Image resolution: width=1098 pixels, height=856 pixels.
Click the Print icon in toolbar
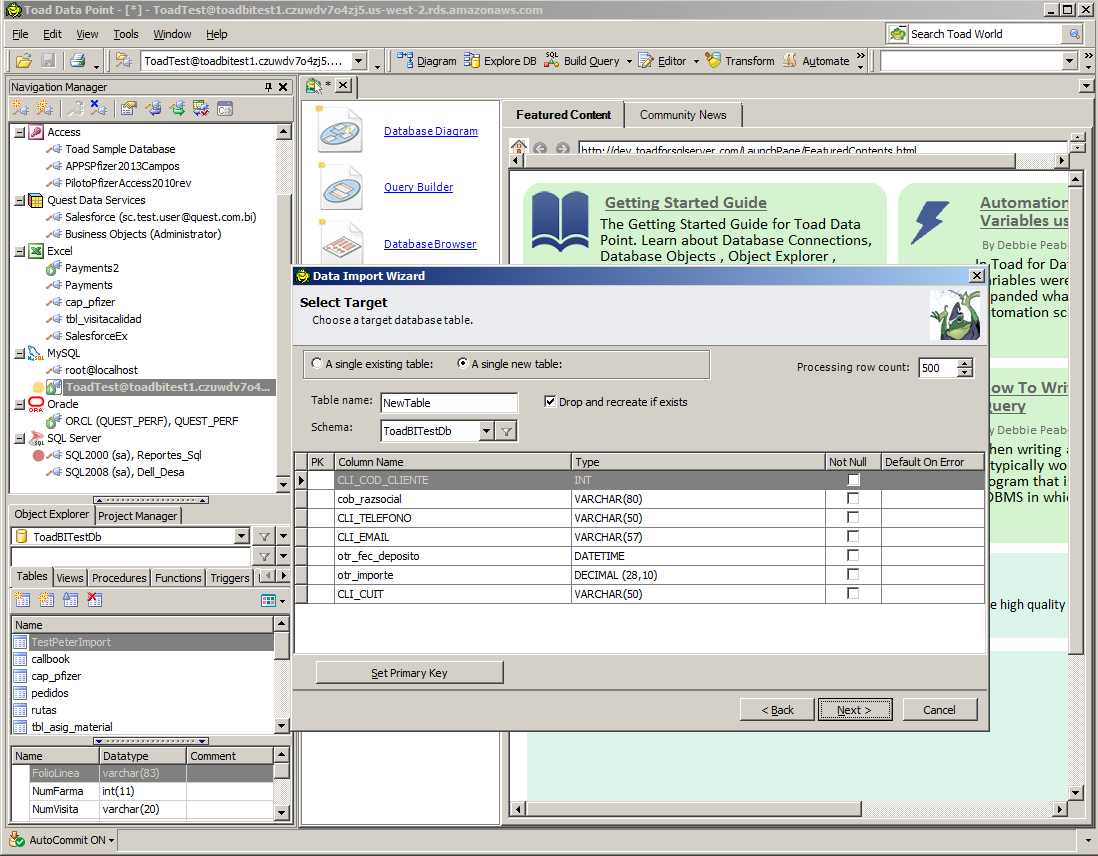(x=77, y=61)
